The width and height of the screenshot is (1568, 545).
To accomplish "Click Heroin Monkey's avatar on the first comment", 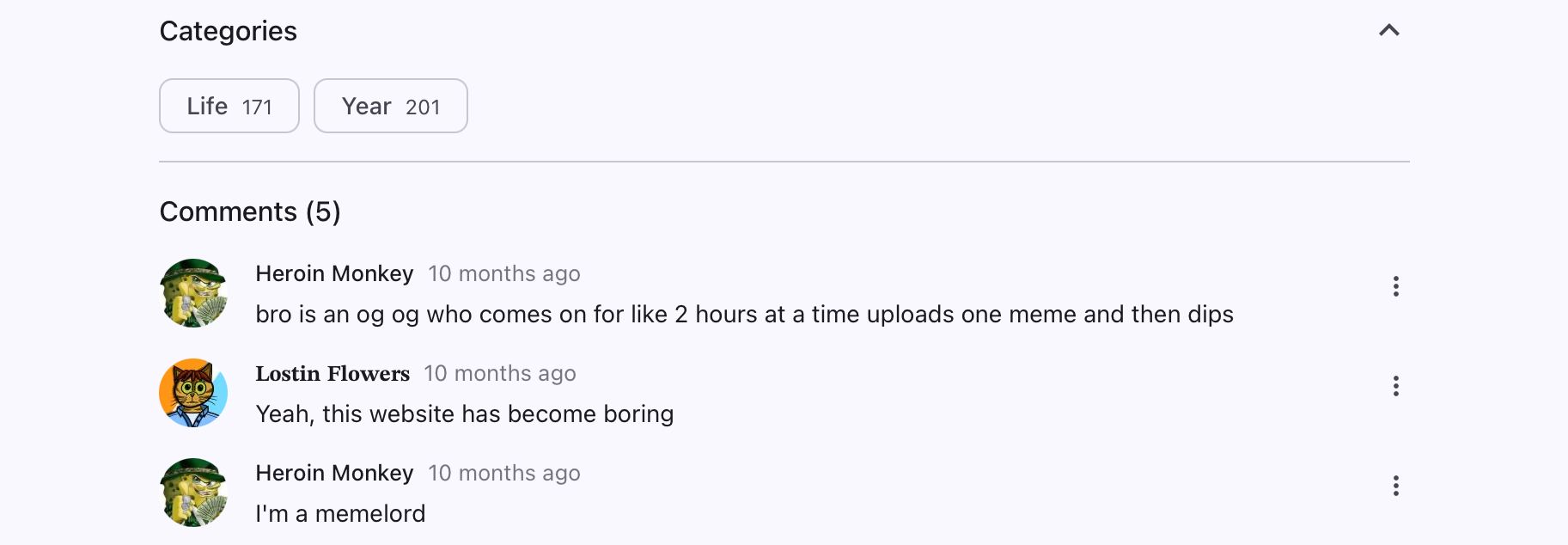I will point(193,293).
